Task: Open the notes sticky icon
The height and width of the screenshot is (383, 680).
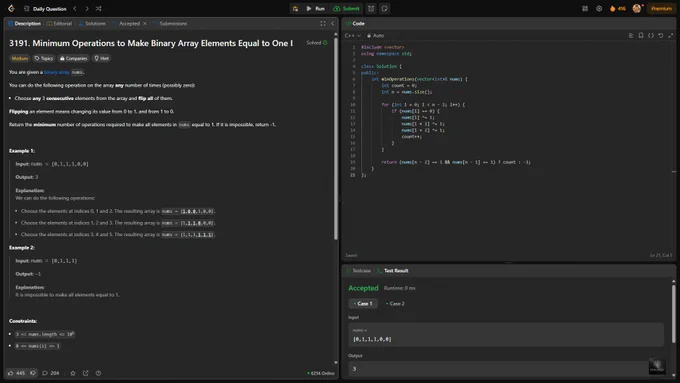Action: [x=384, y=9]
